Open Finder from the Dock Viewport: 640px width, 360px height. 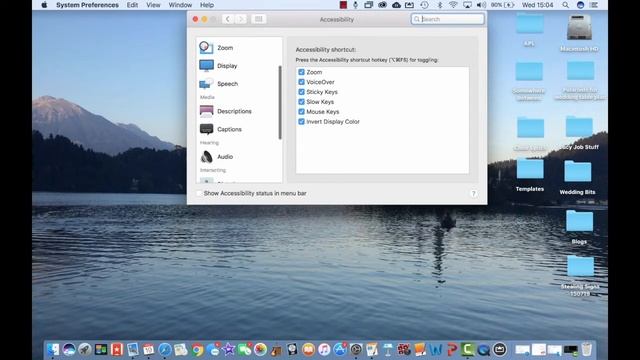(x=53, y=349)
